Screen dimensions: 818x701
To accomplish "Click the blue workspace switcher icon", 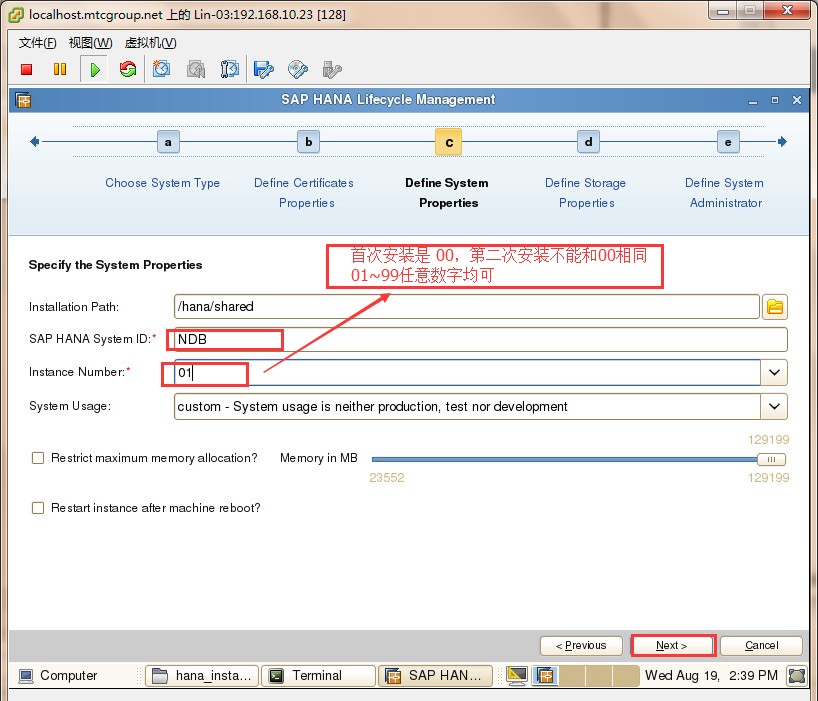I will (545, 675).
